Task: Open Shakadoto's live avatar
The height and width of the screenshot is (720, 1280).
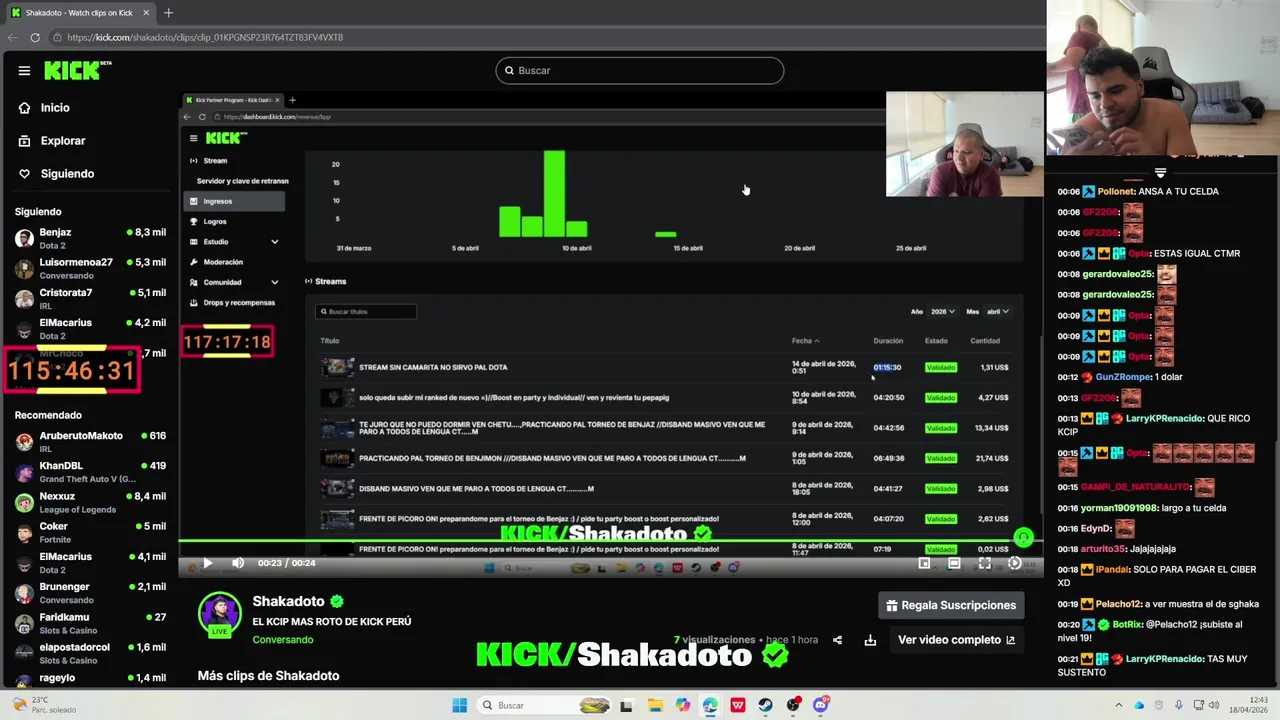Action: [219, 614]
